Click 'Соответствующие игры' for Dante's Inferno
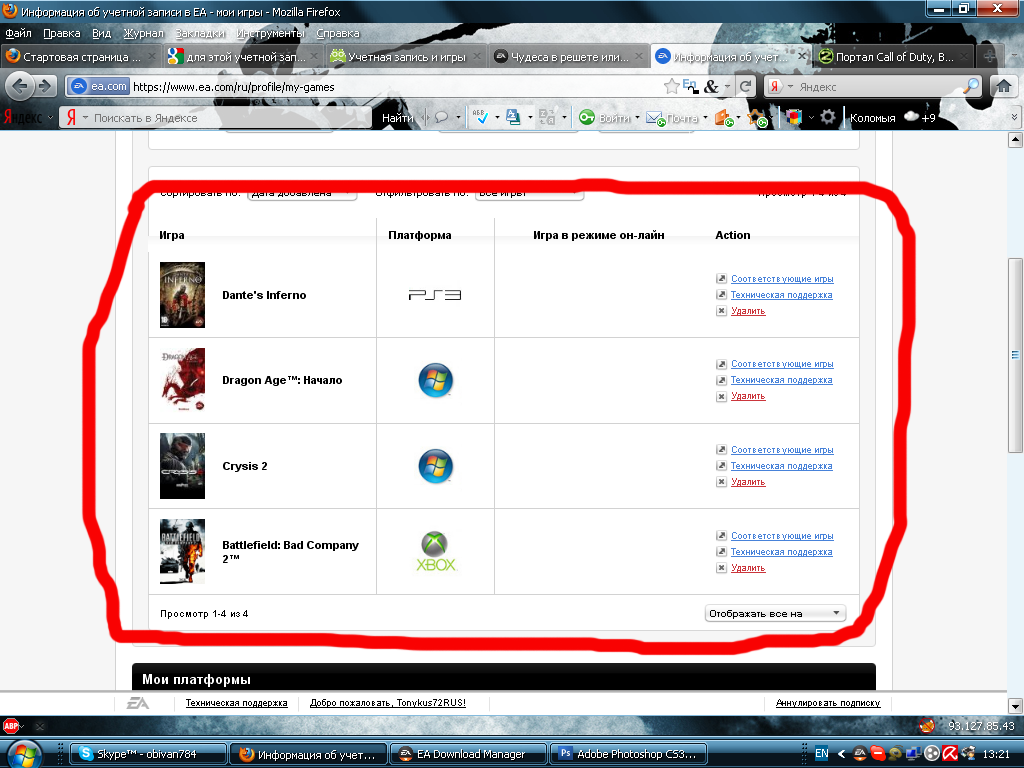Image resolution: width=1024 pixels, height=768 pixels. coord(782,279)
